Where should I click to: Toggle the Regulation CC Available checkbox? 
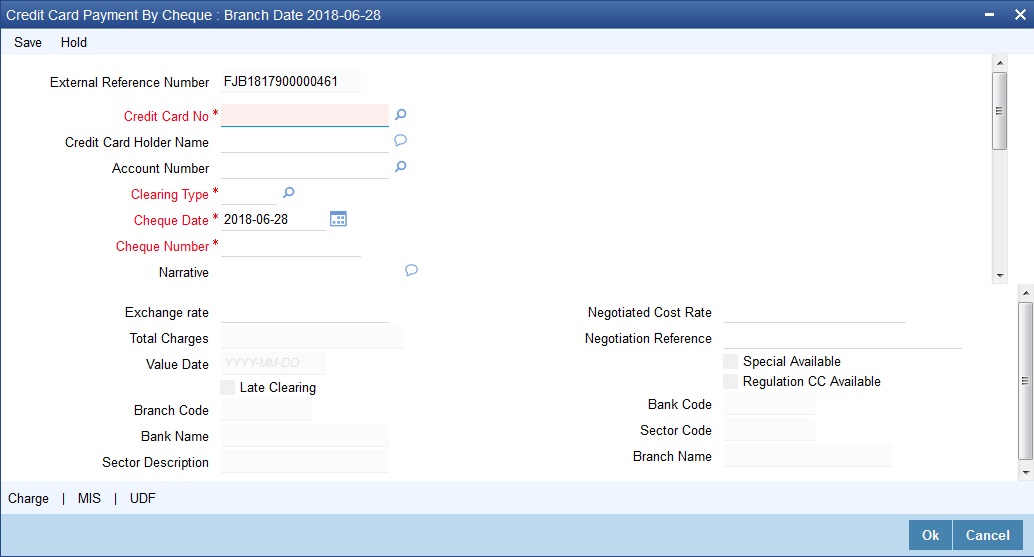731,381
